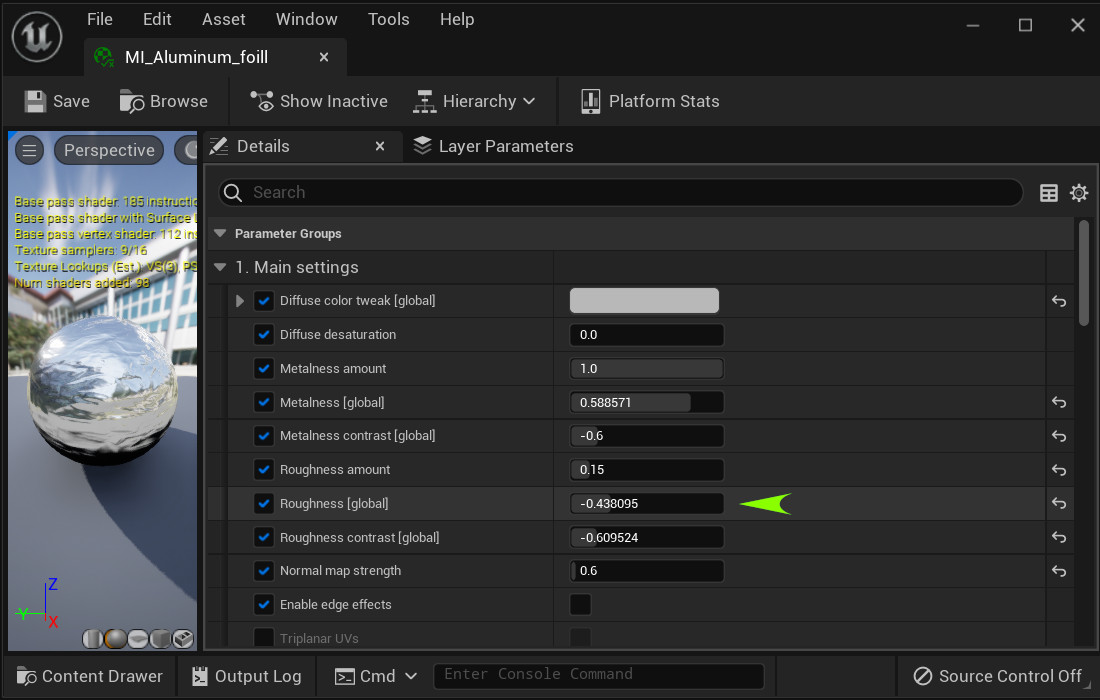Collapse the 1. Main settings group
Screen dimensions: 1100x700
pos(220,267)
